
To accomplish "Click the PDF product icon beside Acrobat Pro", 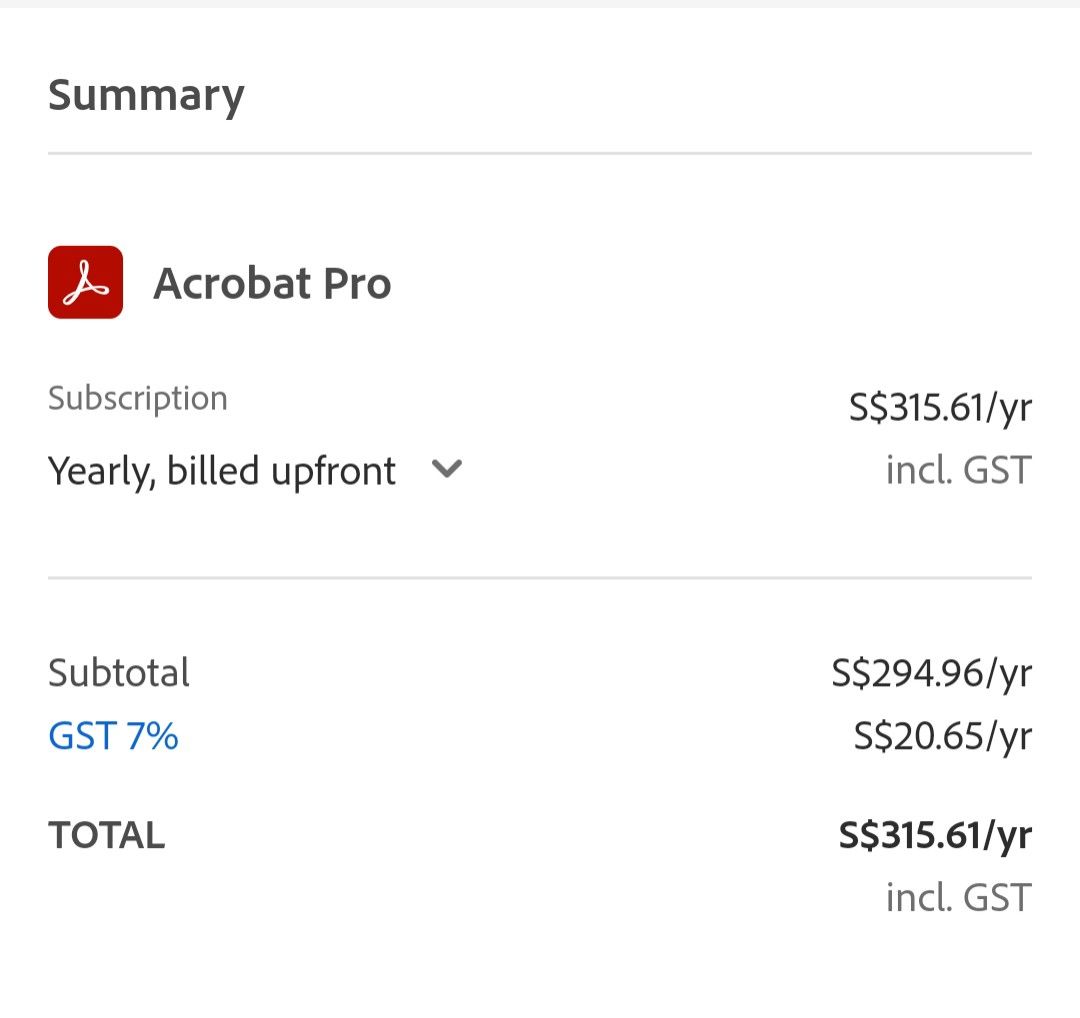I will pos(84,282).
